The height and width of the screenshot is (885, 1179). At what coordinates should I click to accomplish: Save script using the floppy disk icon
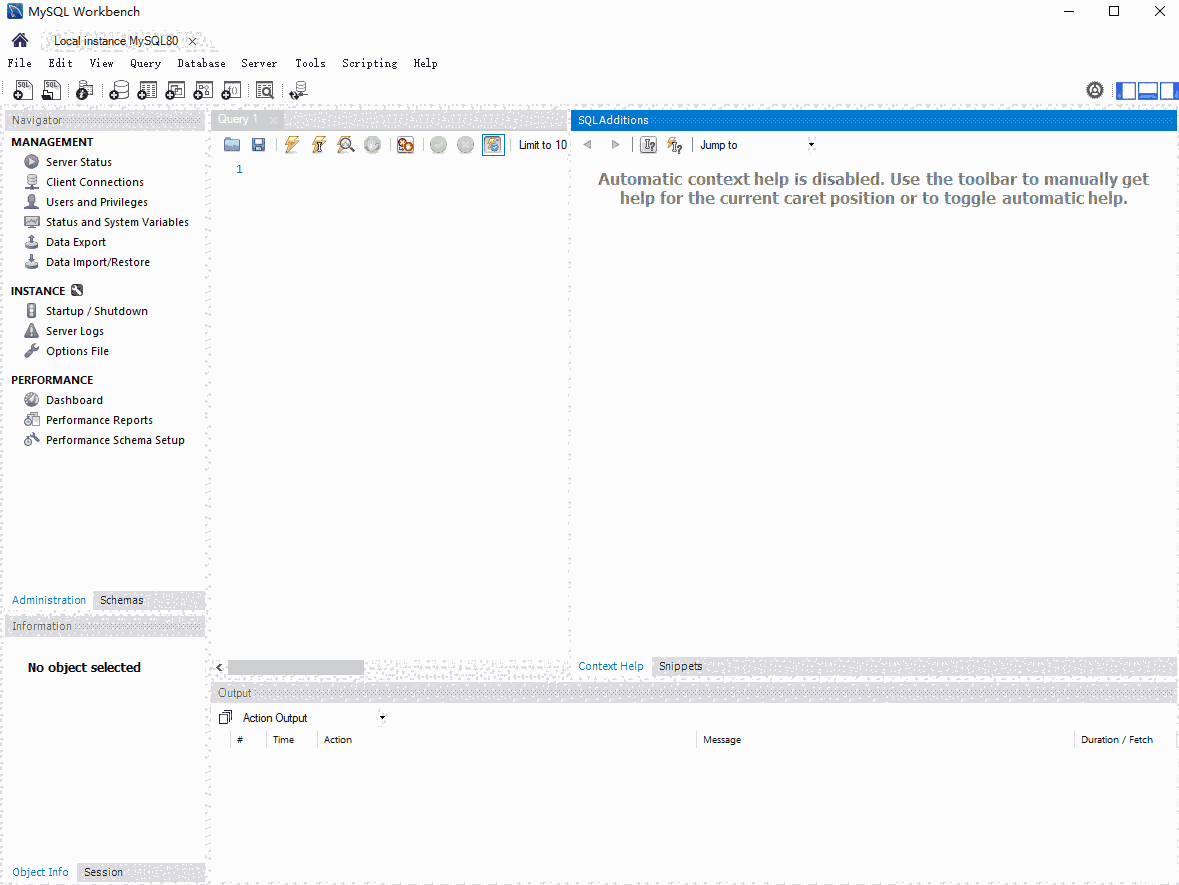258,145
